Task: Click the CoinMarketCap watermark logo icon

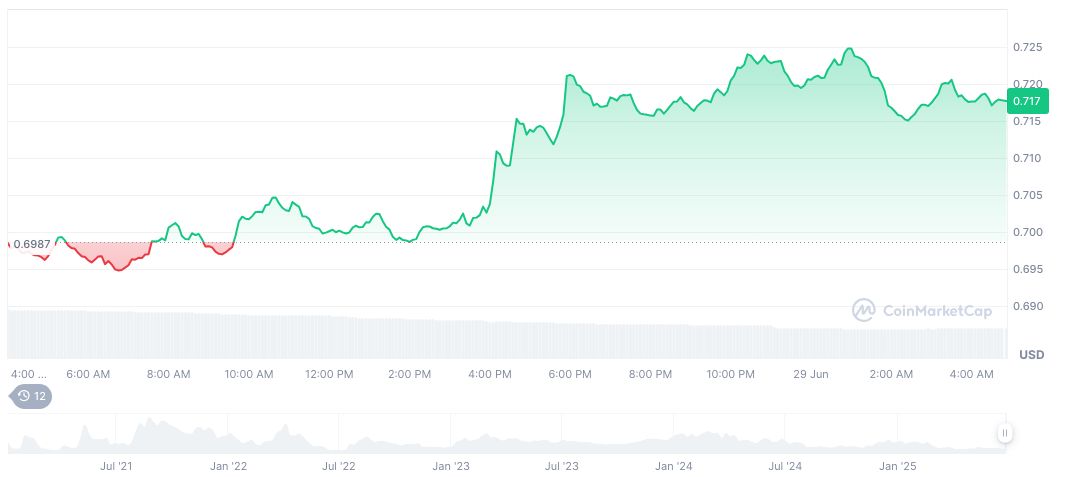Action: coord(863,311)
